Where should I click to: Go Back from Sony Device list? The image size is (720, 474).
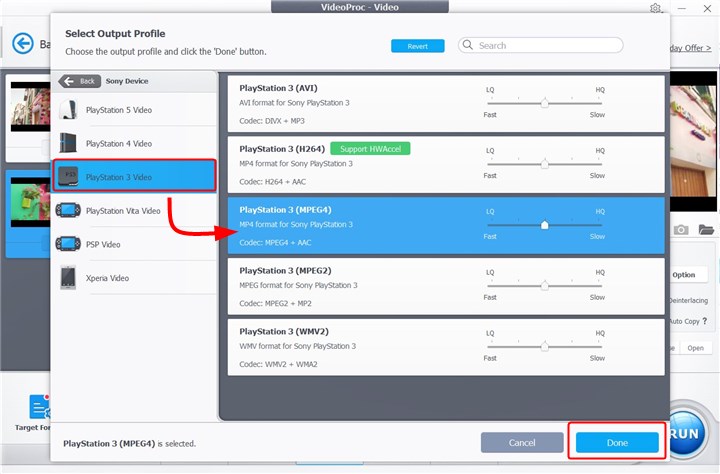pyautogui.click(x=79, y=81)
